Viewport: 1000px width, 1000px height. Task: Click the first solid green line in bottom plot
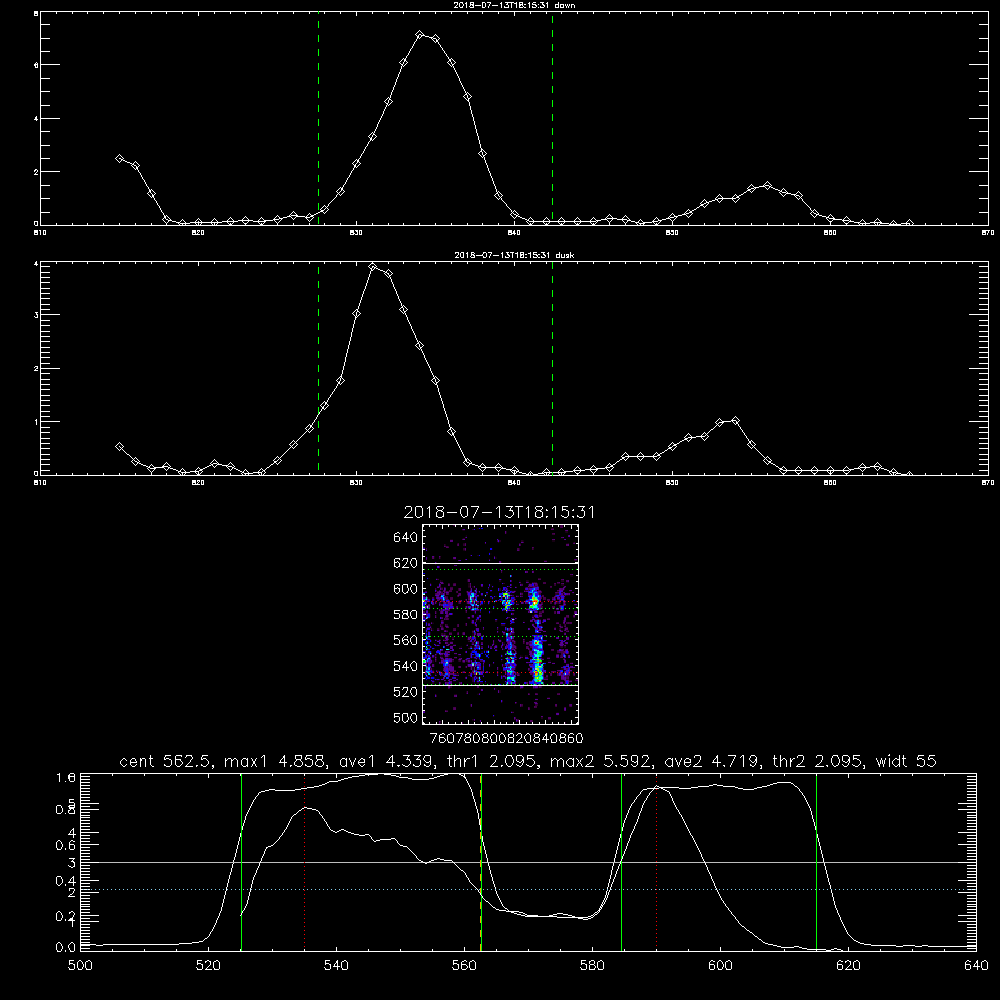241,862
